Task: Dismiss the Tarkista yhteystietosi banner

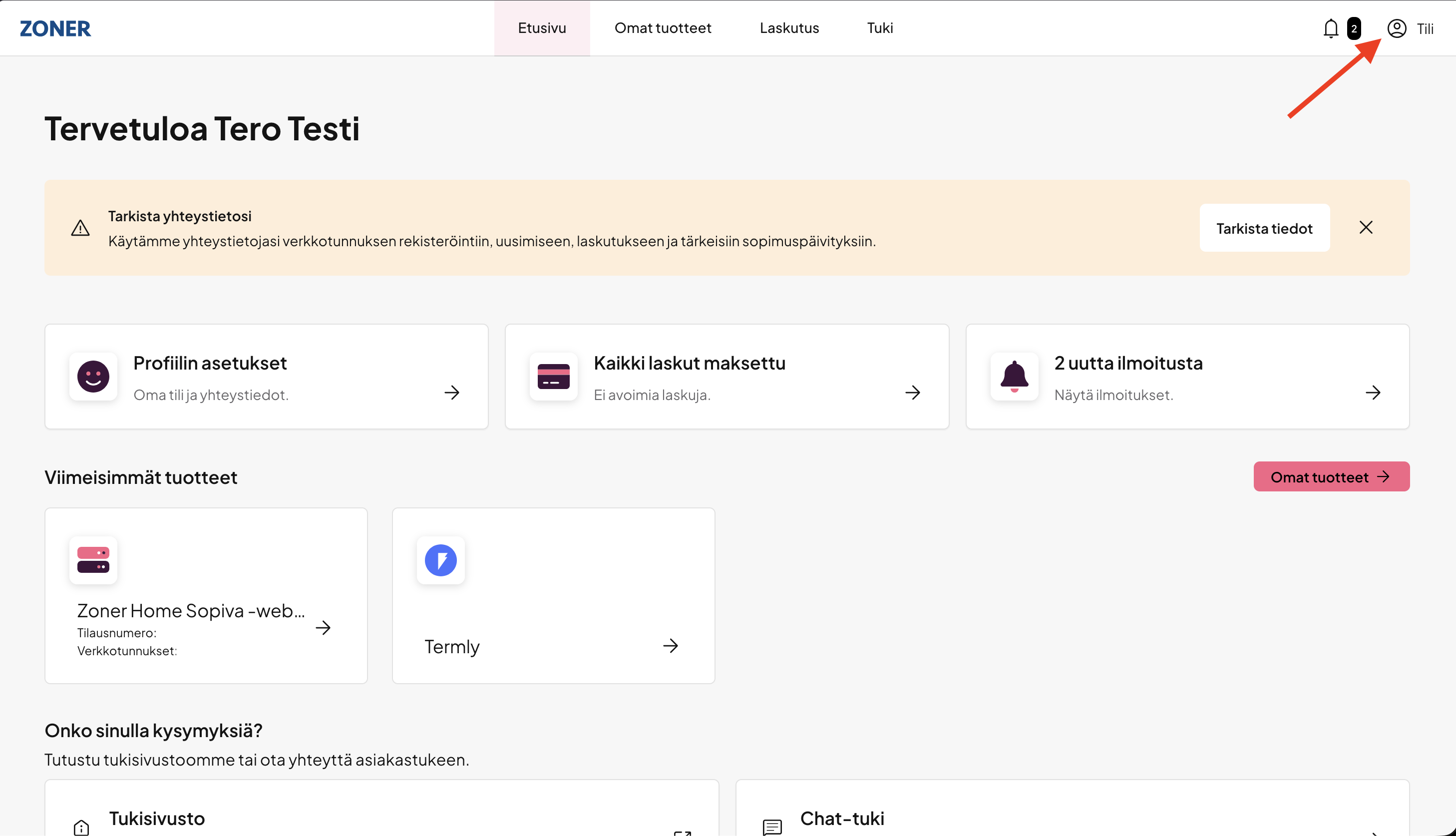Action: tap(1366, 227)
